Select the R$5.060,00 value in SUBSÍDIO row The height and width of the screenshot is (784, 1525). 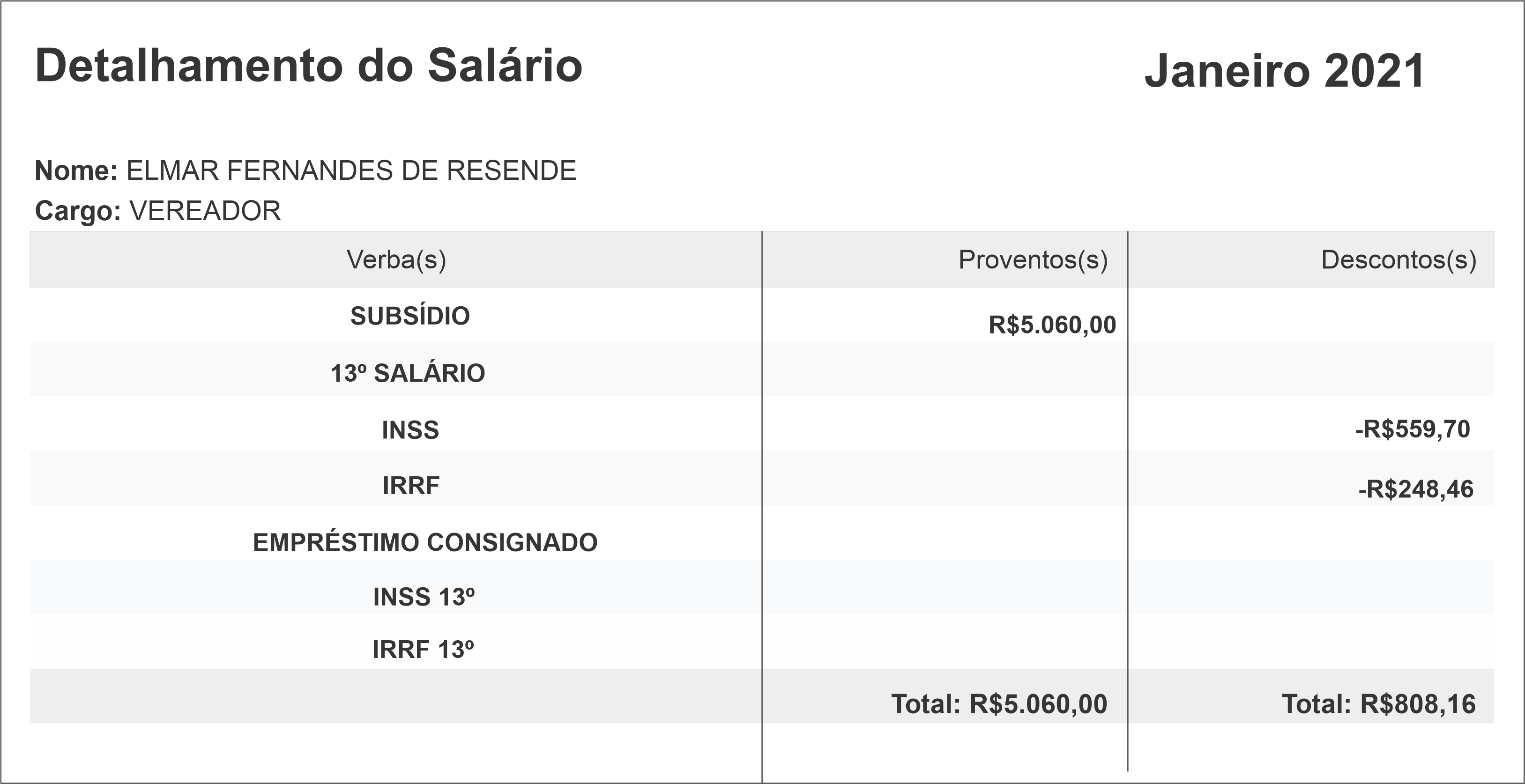click(1052, 325)
